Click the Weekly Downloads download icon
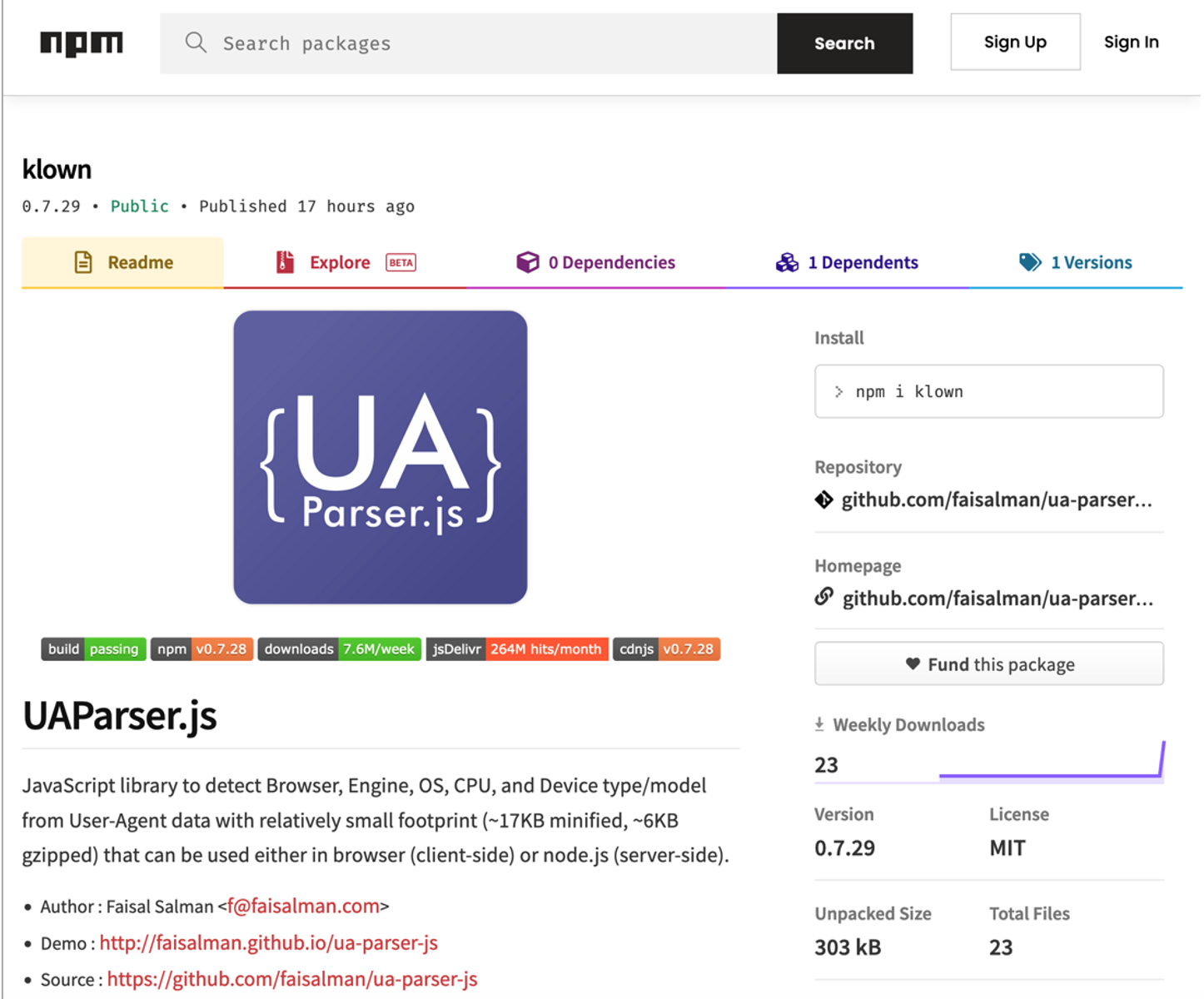Screen dimensions: 1204x999 pos(819,724)
